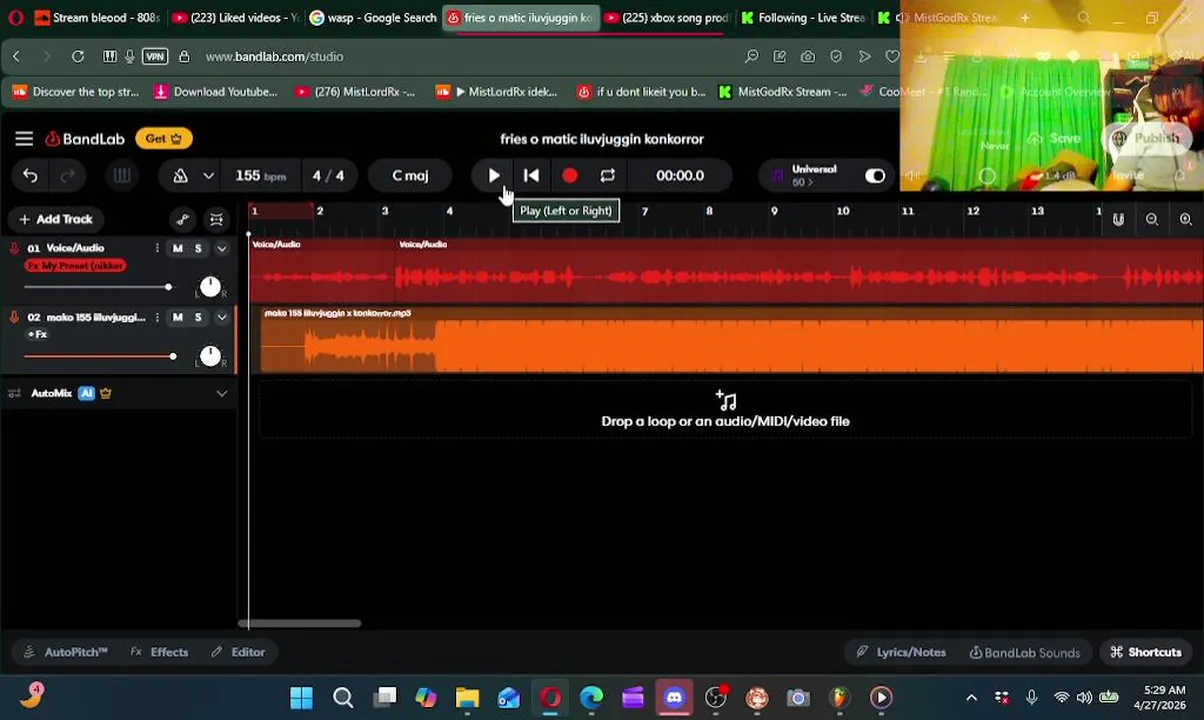This screenshot has height=720, width=1204.
Task: Toggle the metronome icon
Action: 181,176
